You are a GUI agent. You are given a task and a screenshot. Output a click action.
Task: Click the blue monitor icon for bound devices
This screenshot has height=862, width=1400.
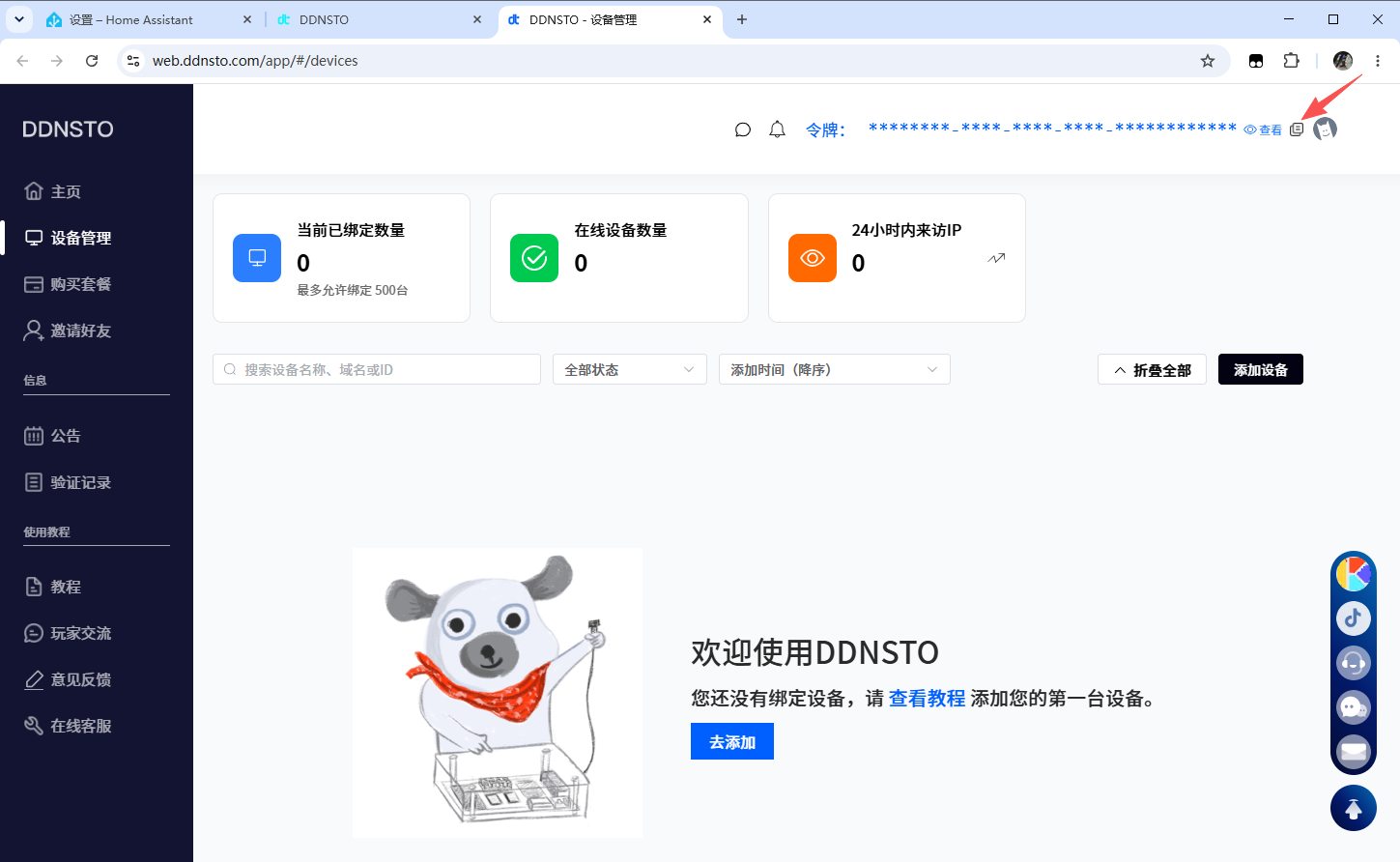tap(257, 258)
